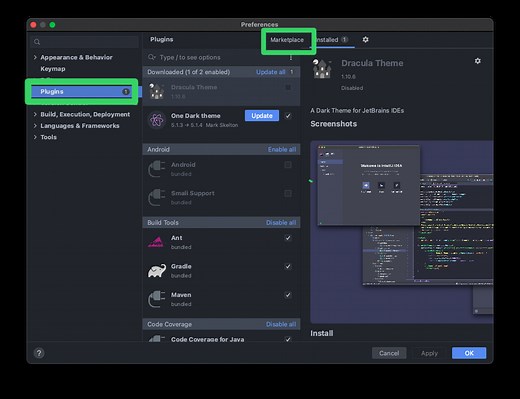This screenshot has width=520, height=399.
Task: Focus the plugin search field
Action: (x=217, y=57)
